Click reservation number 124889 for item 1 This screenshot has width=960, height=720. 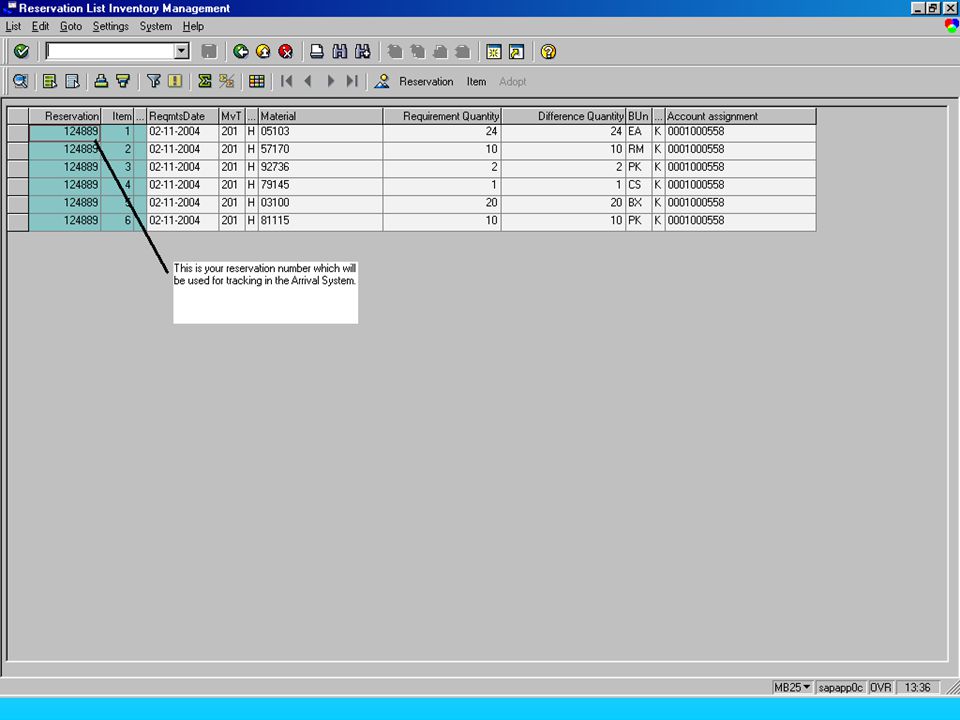(65, 132)
